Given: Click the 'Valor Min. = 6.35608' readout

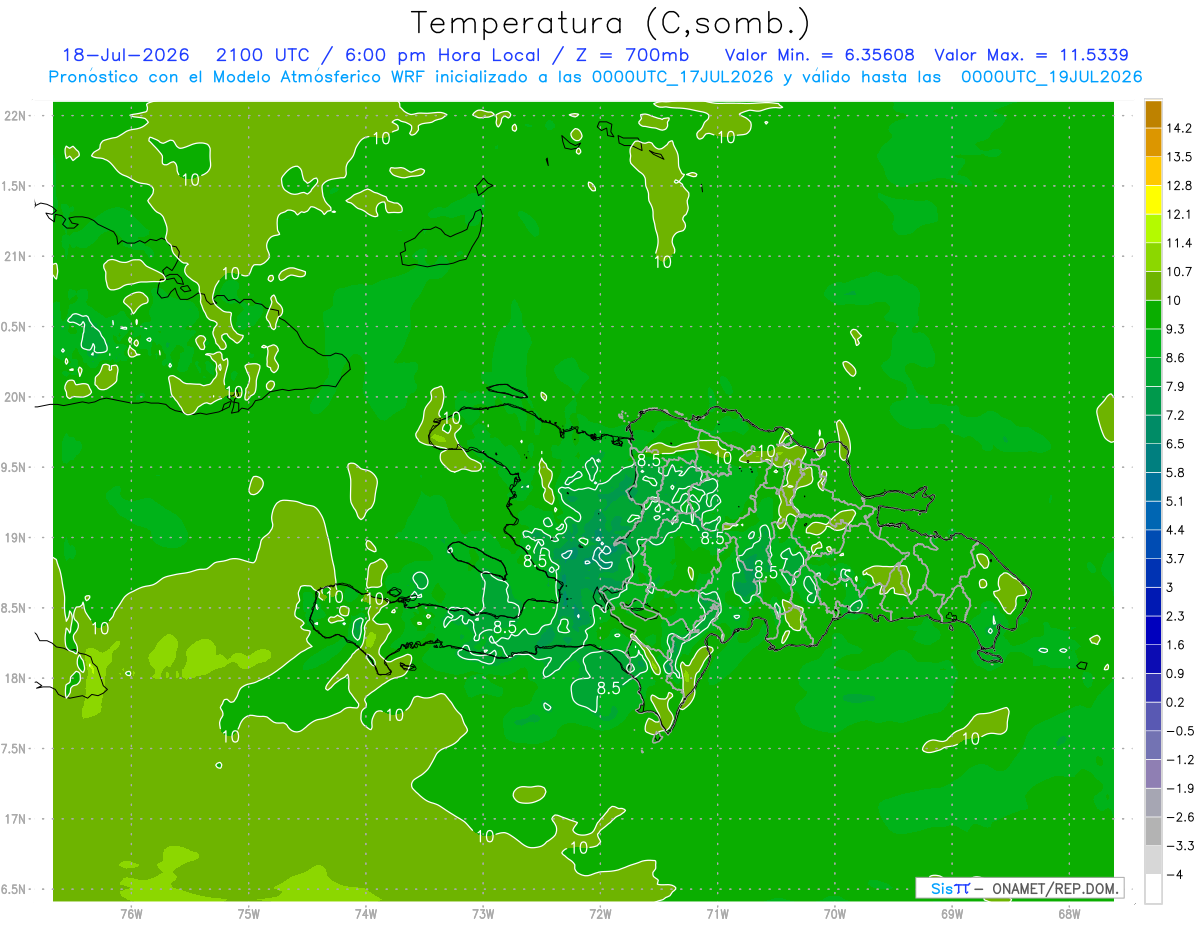Looking at the screenshot, I should tap(819, 55).
